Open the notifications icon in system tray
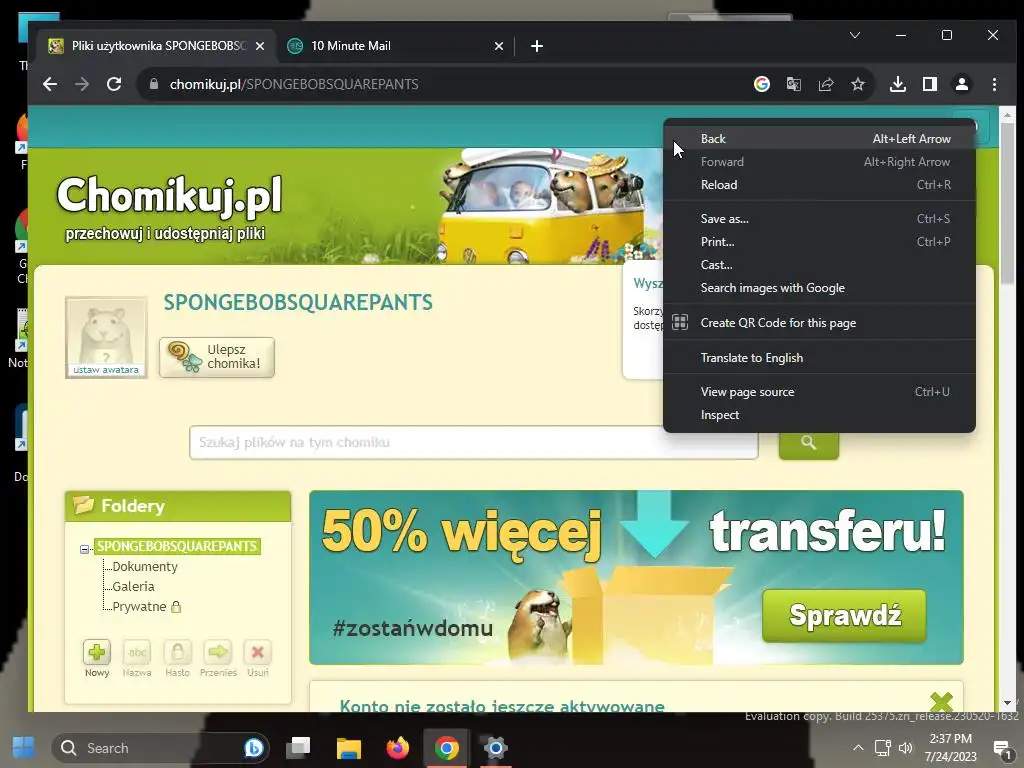The image size is (1024, 768). (1000, 748)
